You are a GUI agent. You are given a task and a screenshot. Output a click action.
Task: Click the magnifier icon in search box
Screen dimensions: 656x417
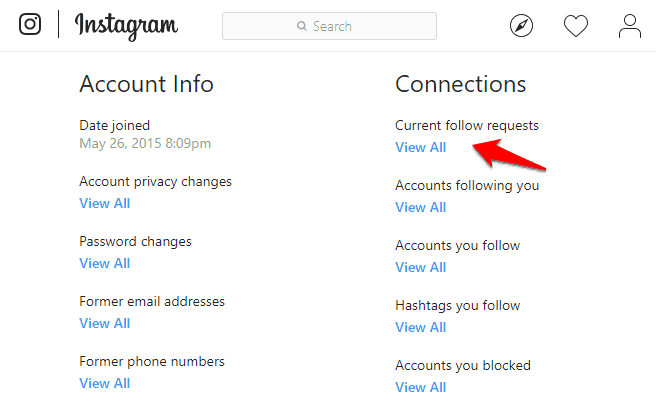301,26
